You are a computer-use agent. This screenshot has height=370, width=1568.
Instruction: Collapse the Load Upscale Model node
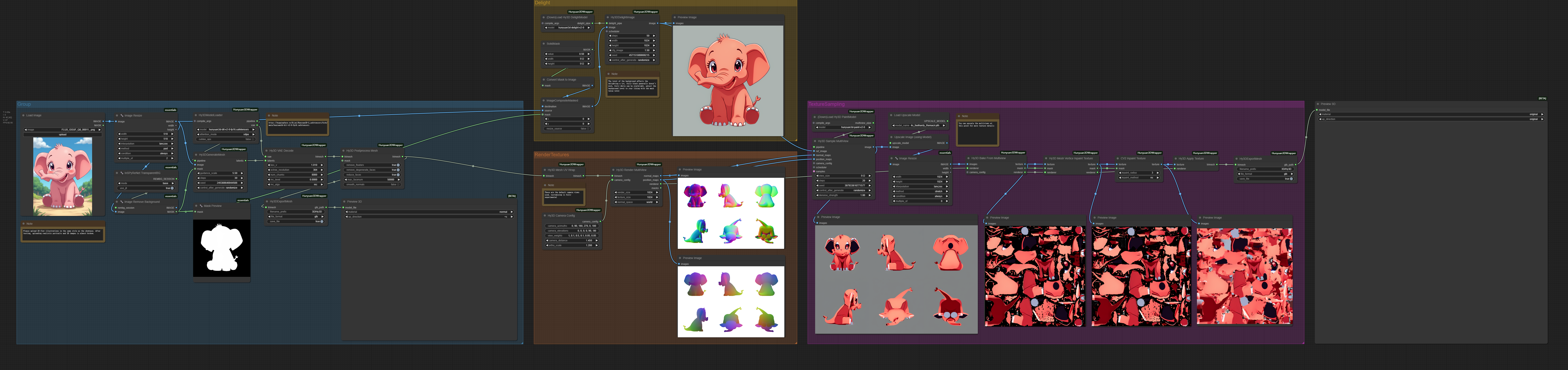click(x=891, y=115)
